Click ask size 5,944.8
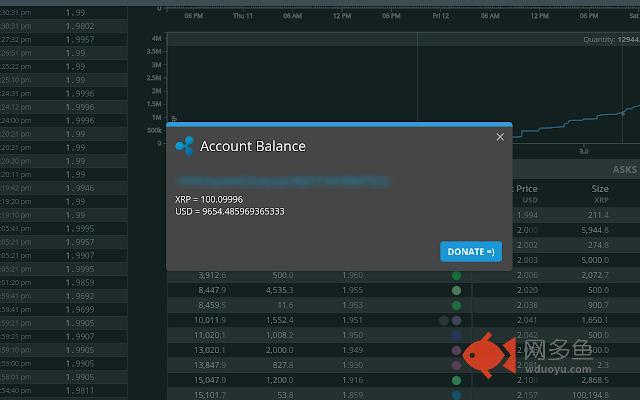The image size is (640, 400). (x=595, y=230)
